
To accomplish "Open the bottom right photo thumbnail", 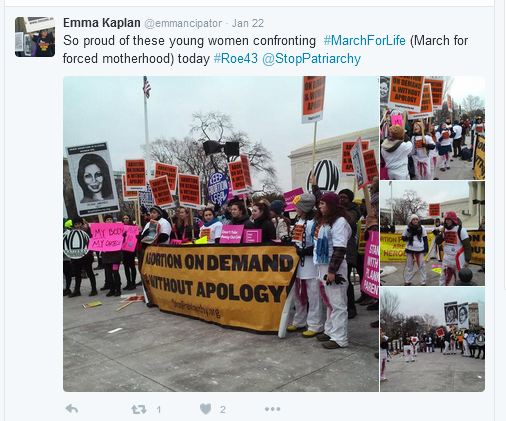I will [x=432, y=339].
